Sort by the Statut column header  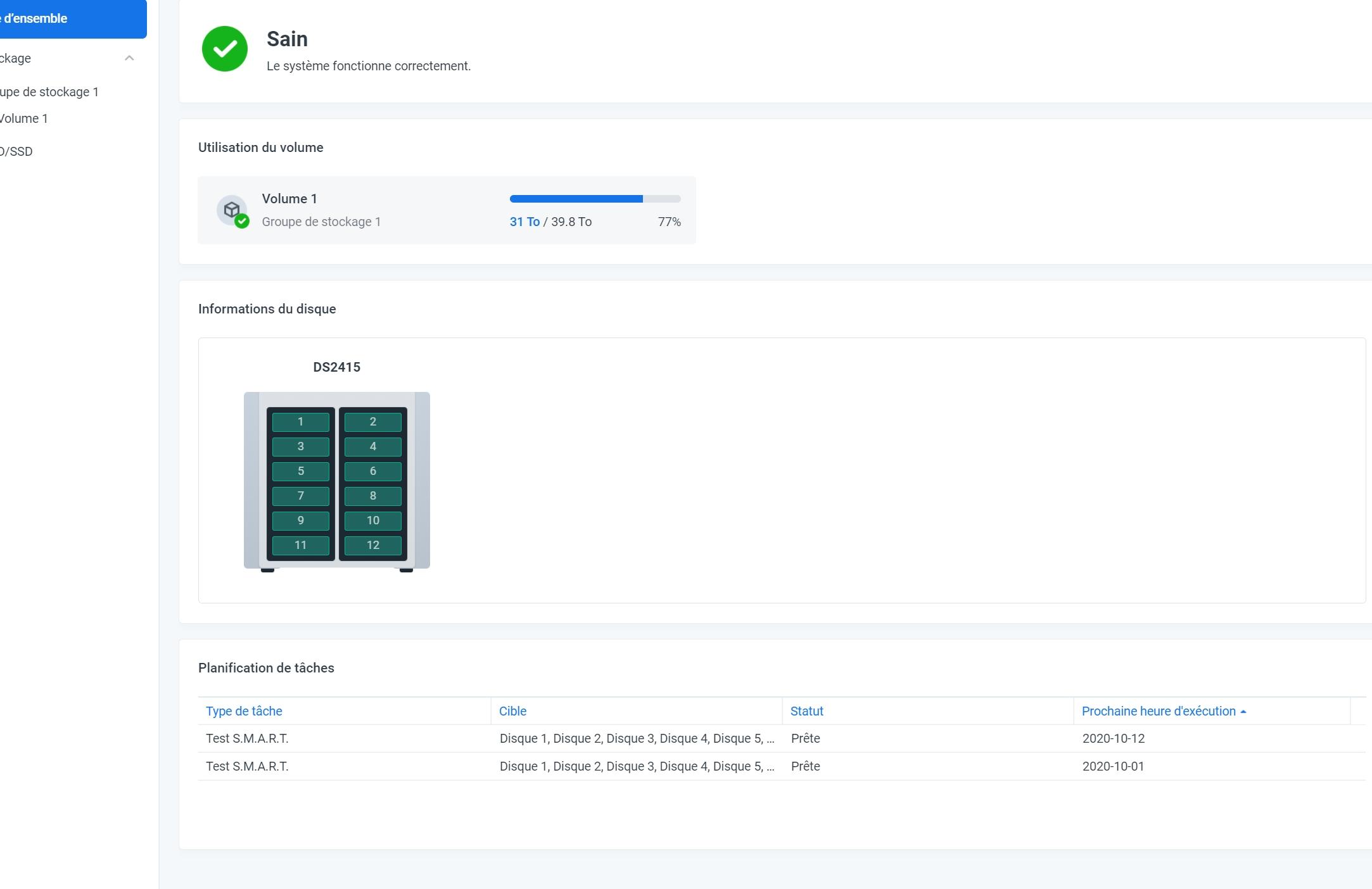(806, 711)
